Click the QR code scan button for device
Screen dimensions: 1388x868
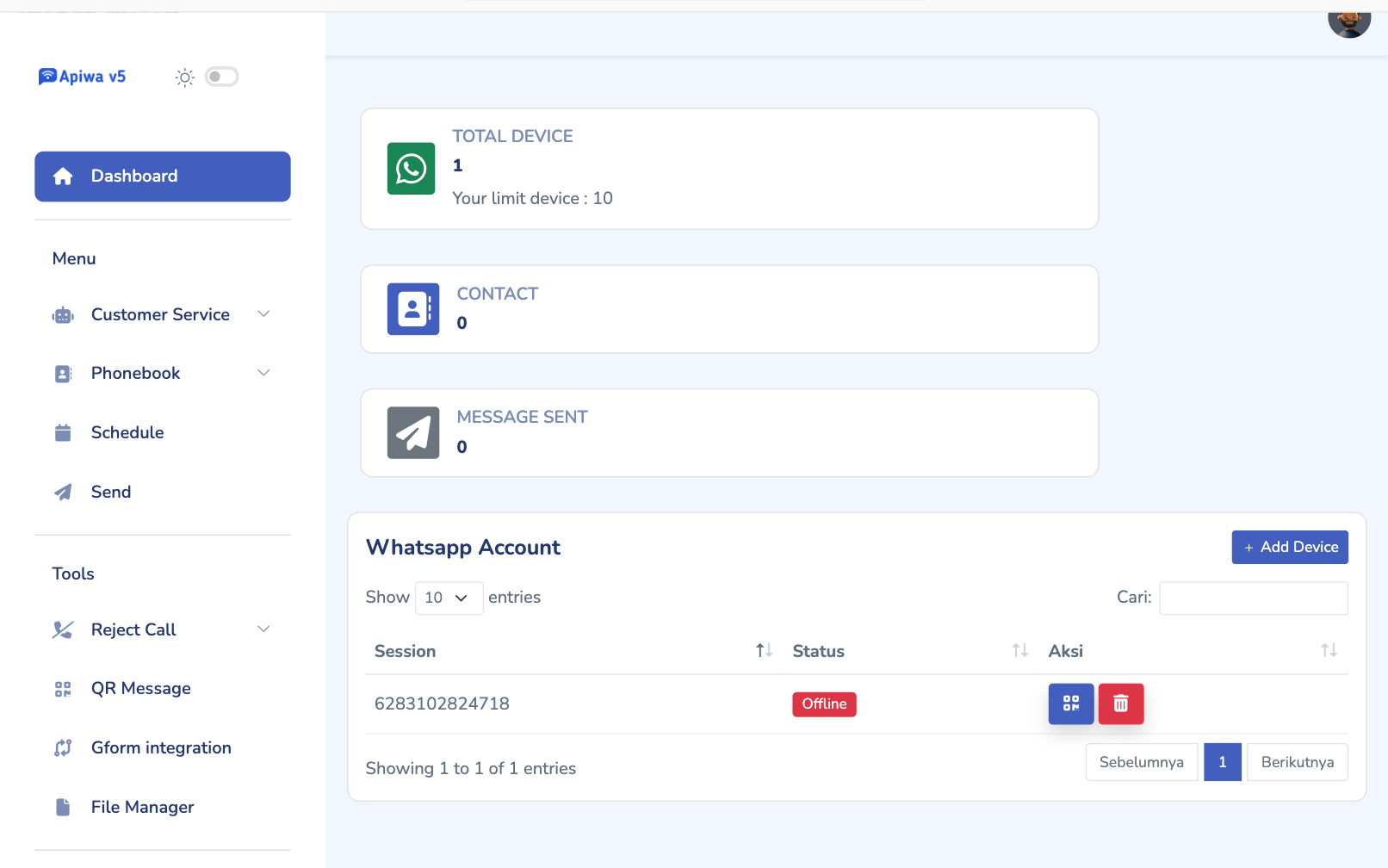[1070, 704]
